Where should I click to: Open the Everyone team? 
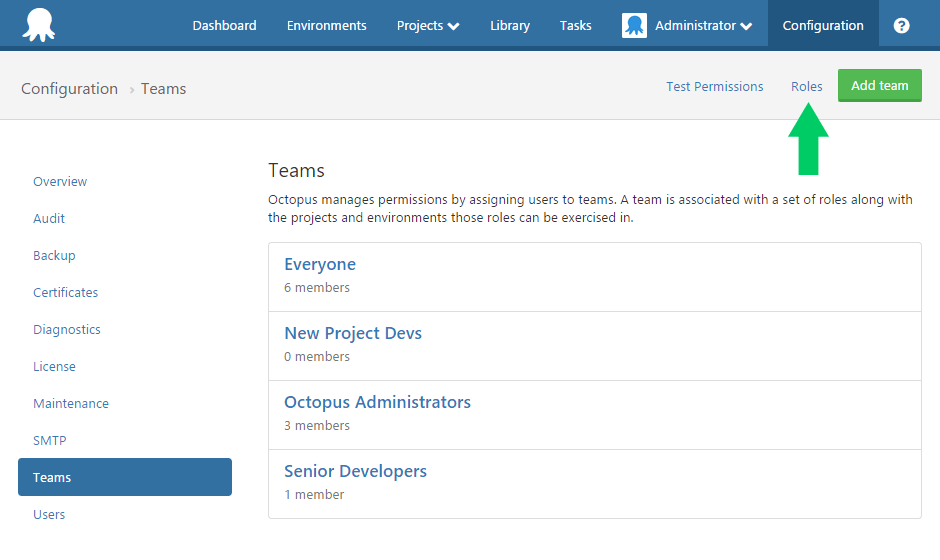(x=320, y=264)
